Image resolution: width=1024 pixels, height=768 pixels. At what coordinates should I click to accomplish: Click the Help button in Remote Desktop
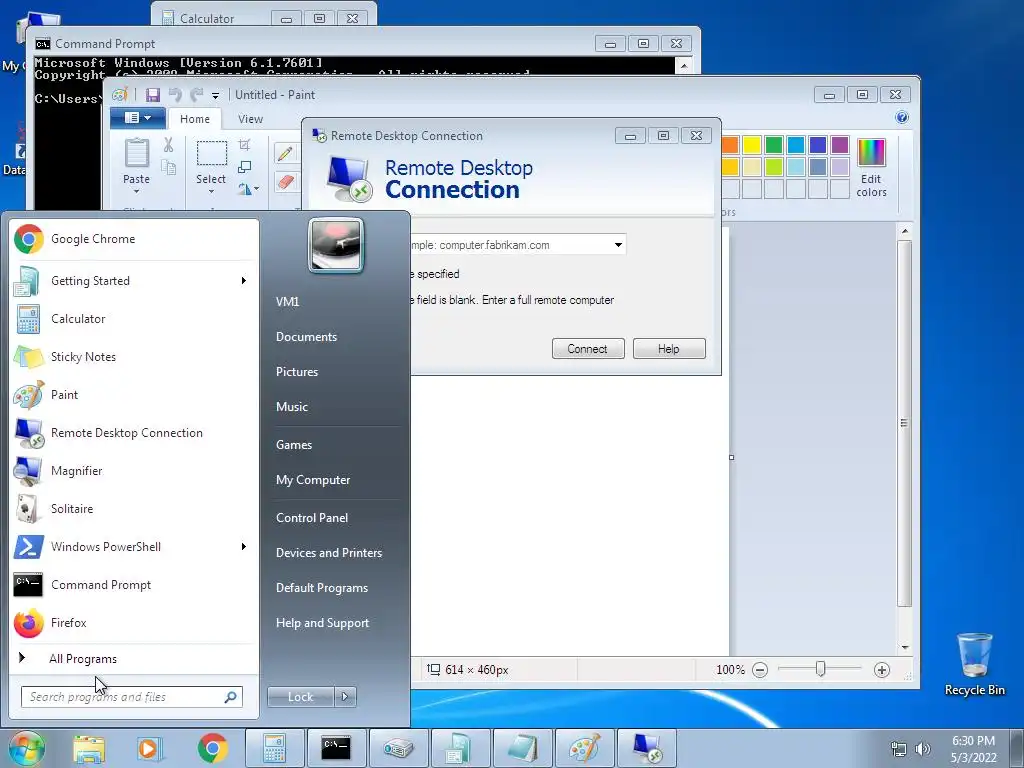[669, 349]
